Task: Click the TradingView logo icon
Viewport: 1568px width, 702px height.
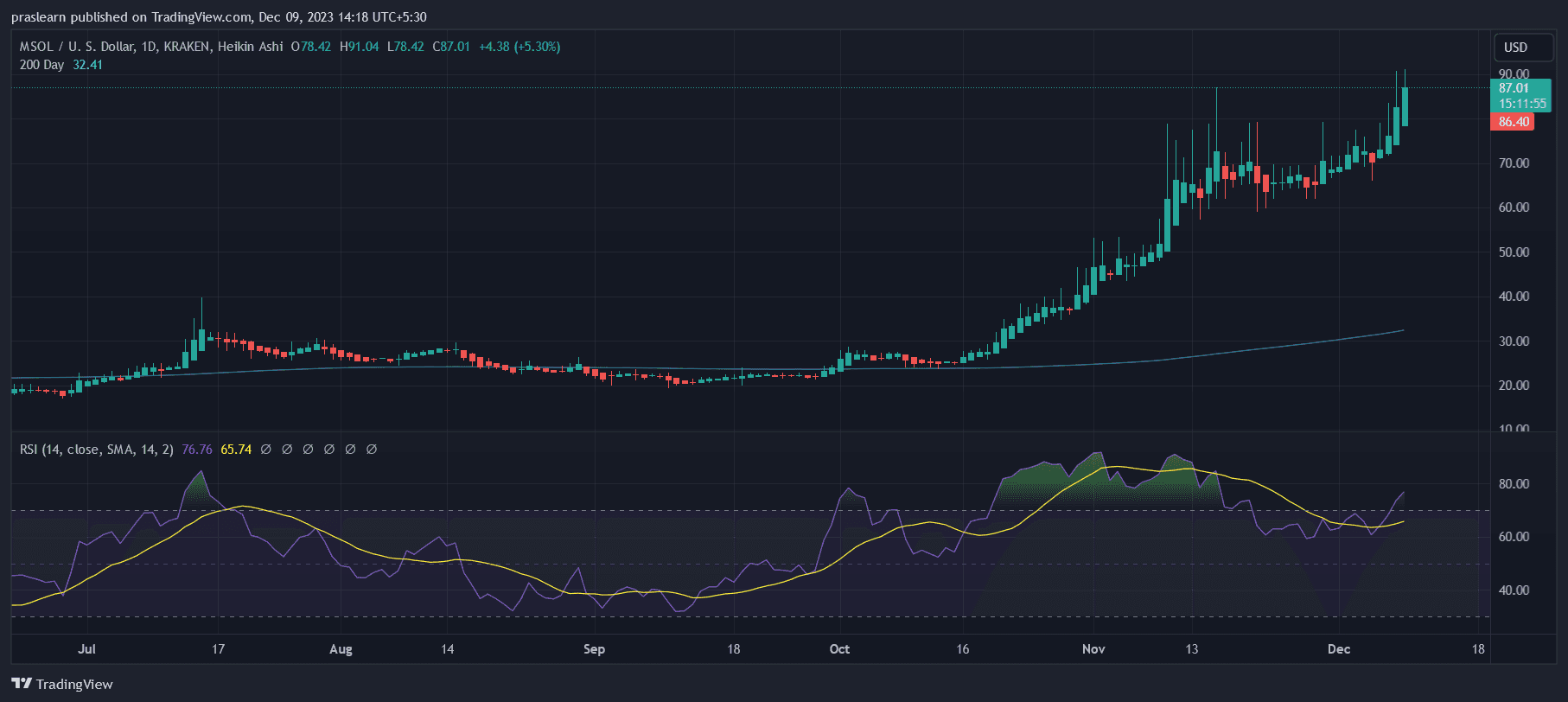Action: 22,684
